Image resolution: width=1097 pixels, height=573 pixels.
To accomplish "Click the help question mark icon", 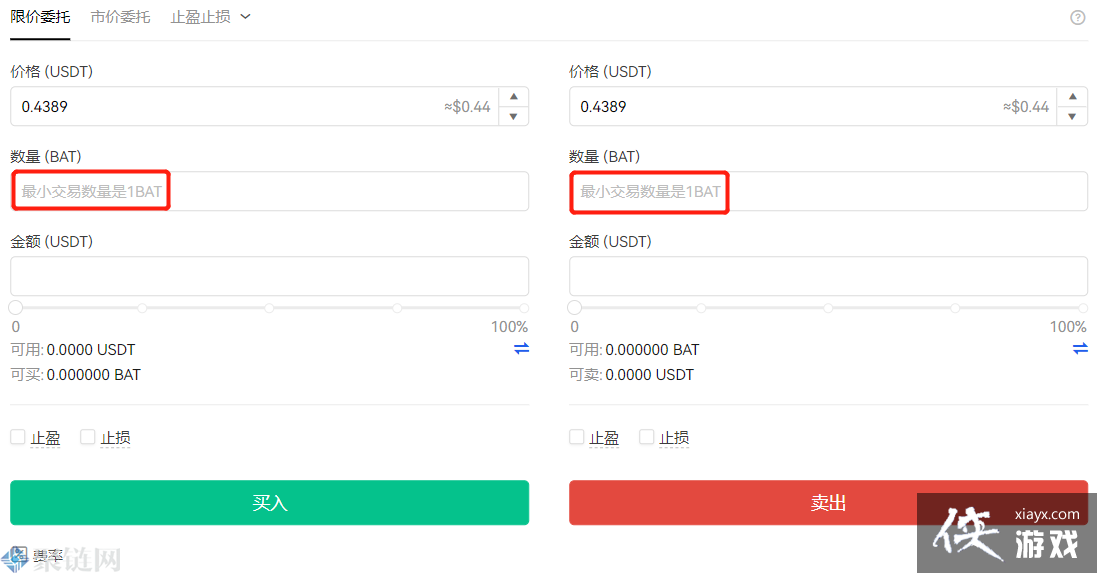I will click(x=1077, y=17).
